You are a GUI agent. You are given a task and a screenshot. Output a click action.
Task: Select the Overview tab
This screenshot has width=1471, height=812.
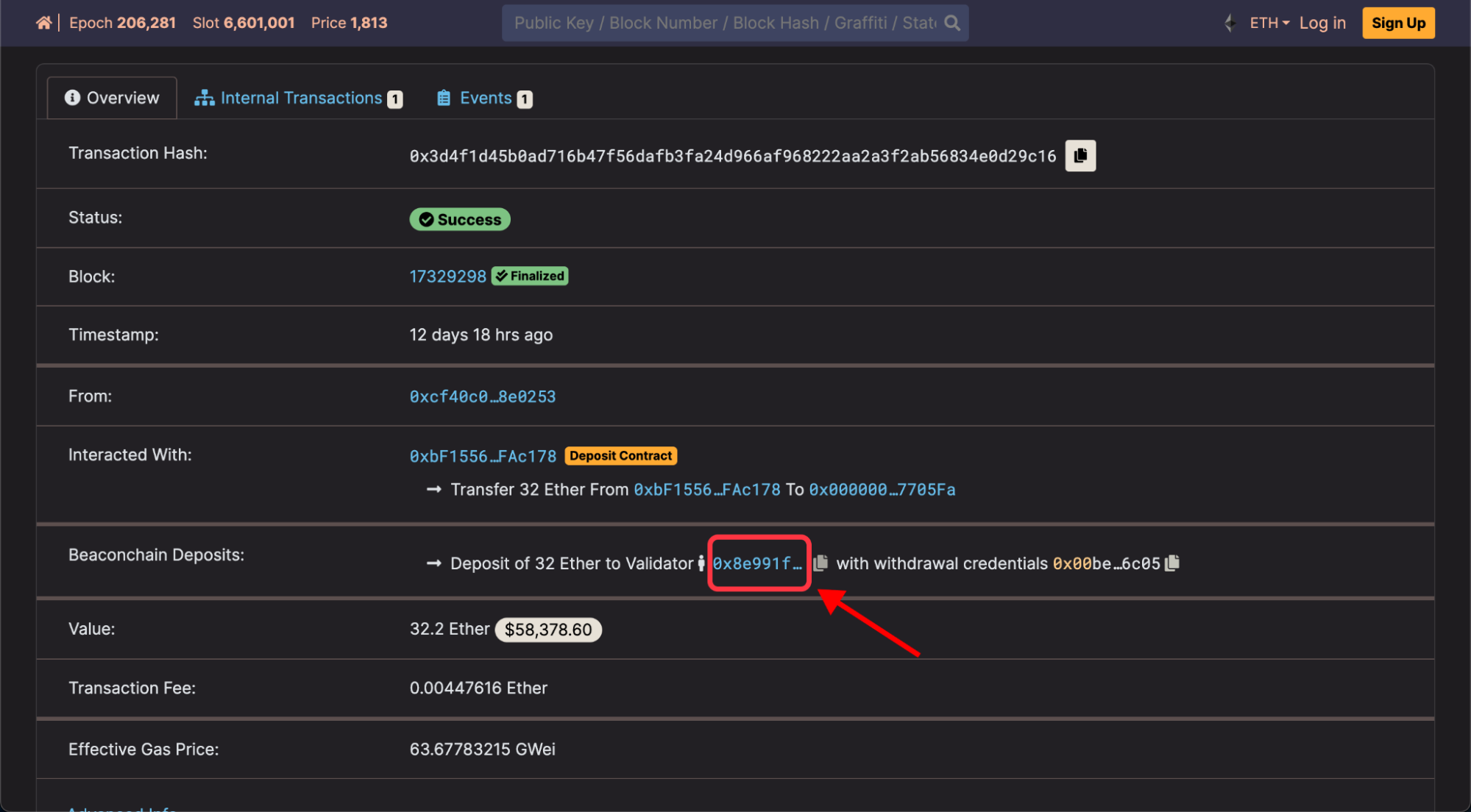[x=113, y=98]
